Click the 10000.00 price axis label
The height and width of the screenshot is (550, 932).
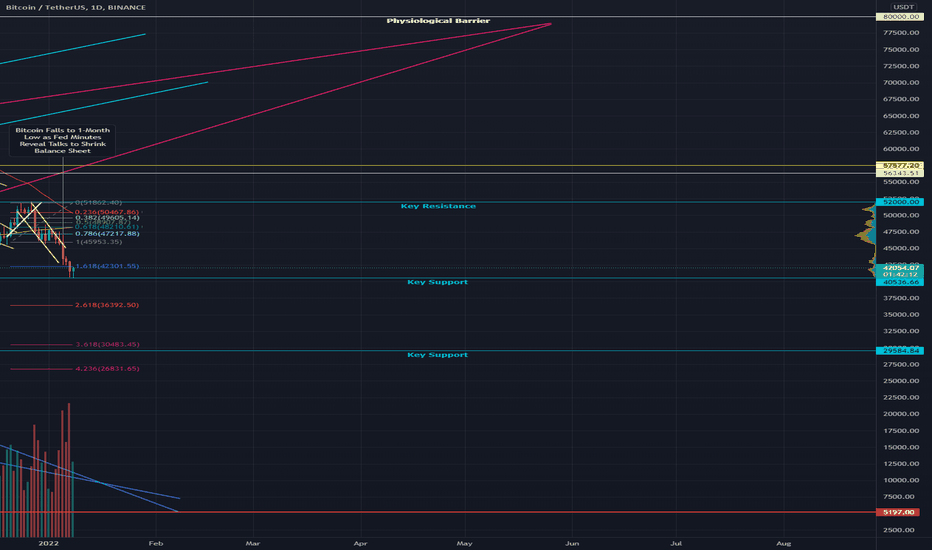pos(901,480)
